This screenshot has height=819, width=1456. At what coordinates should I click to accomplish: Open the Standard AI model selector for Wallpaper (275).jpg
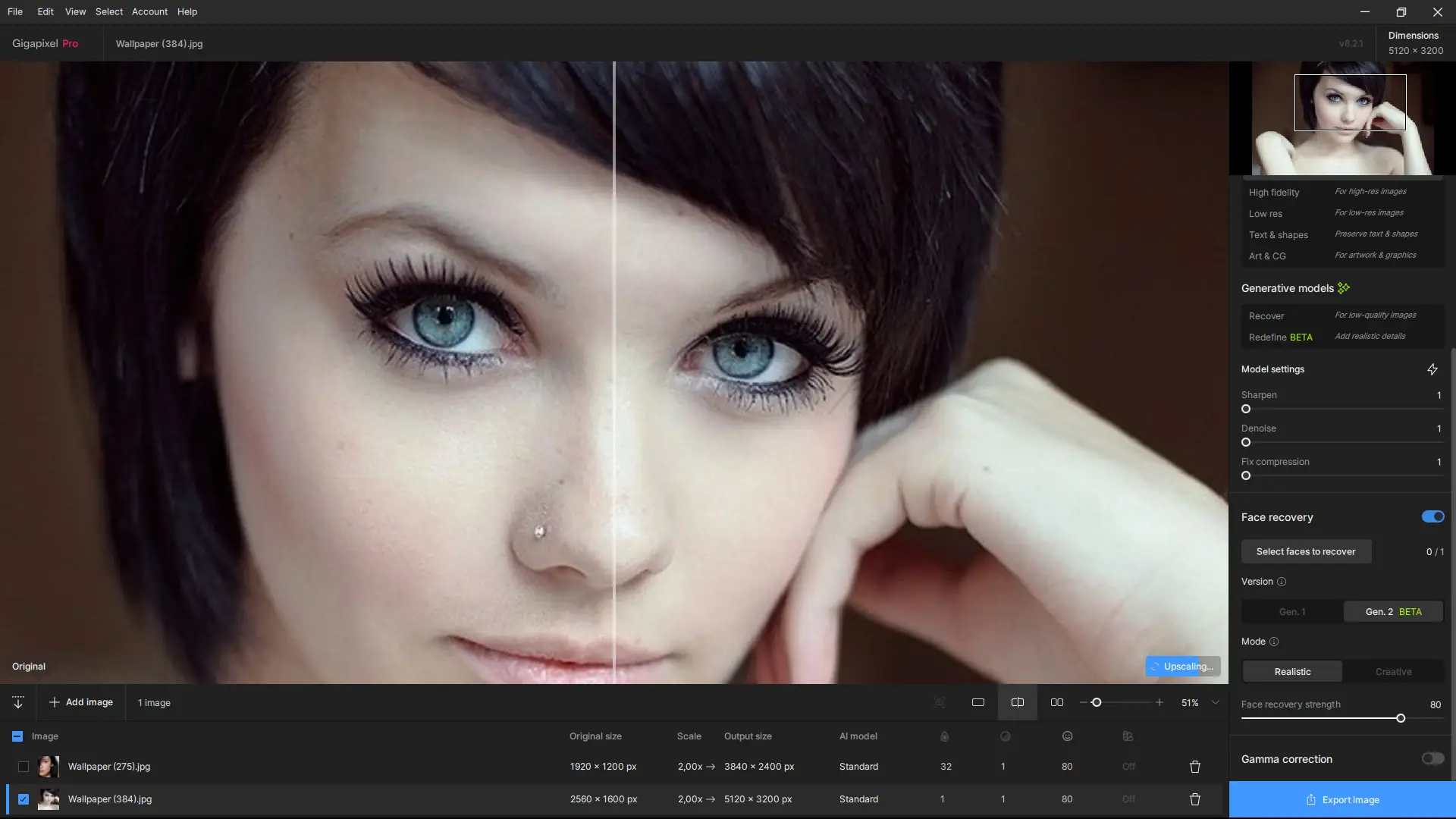[858, 767]
